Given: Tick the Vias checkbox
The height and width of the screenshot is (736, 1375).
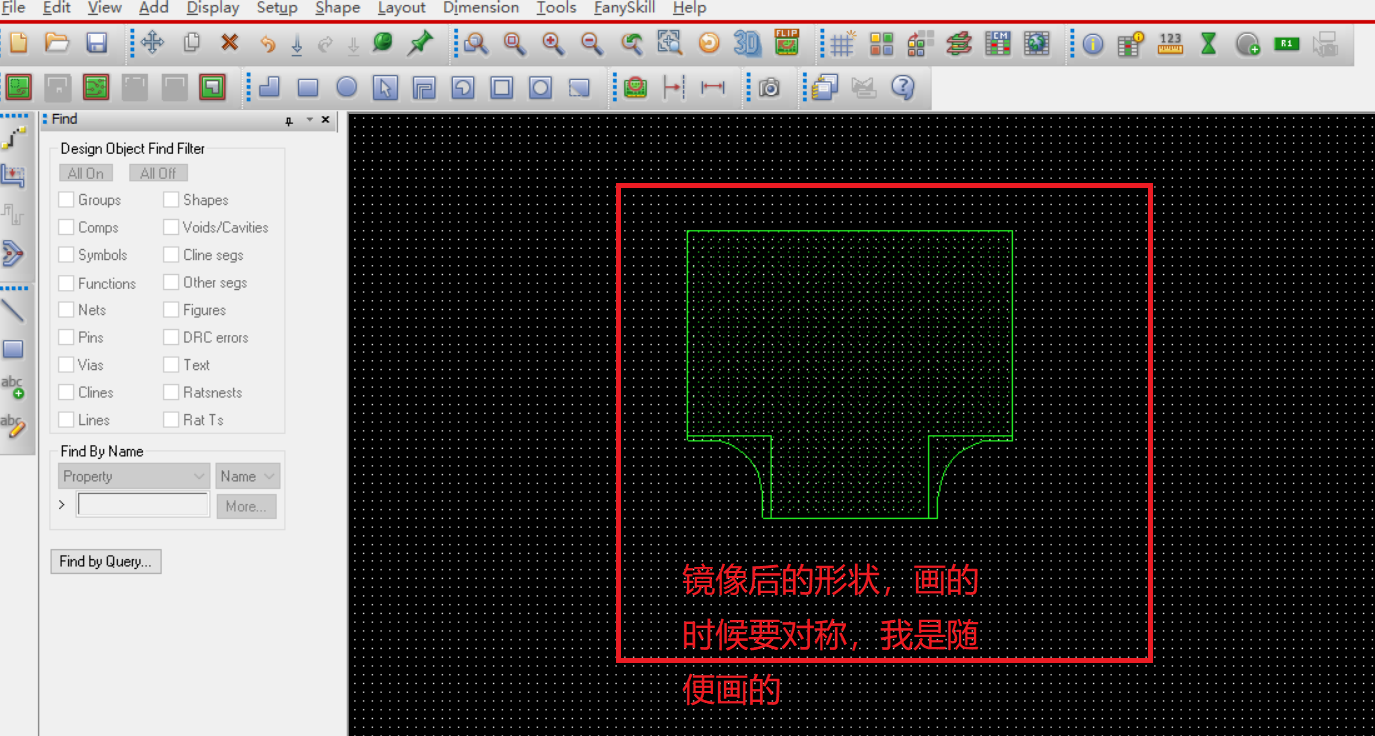Looking at the screenshot, I should coord(66,365).
